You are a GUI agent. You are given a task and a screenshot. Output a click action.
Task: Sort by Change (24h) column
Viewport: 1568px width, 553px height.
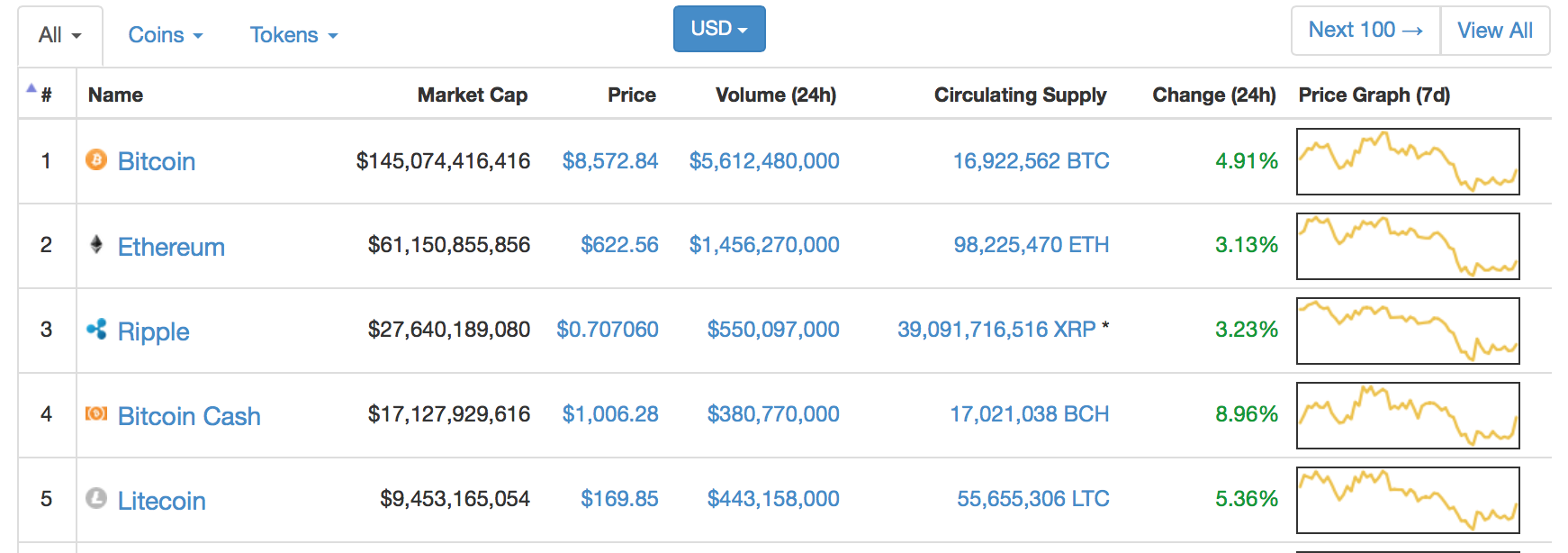point(1214,95)
